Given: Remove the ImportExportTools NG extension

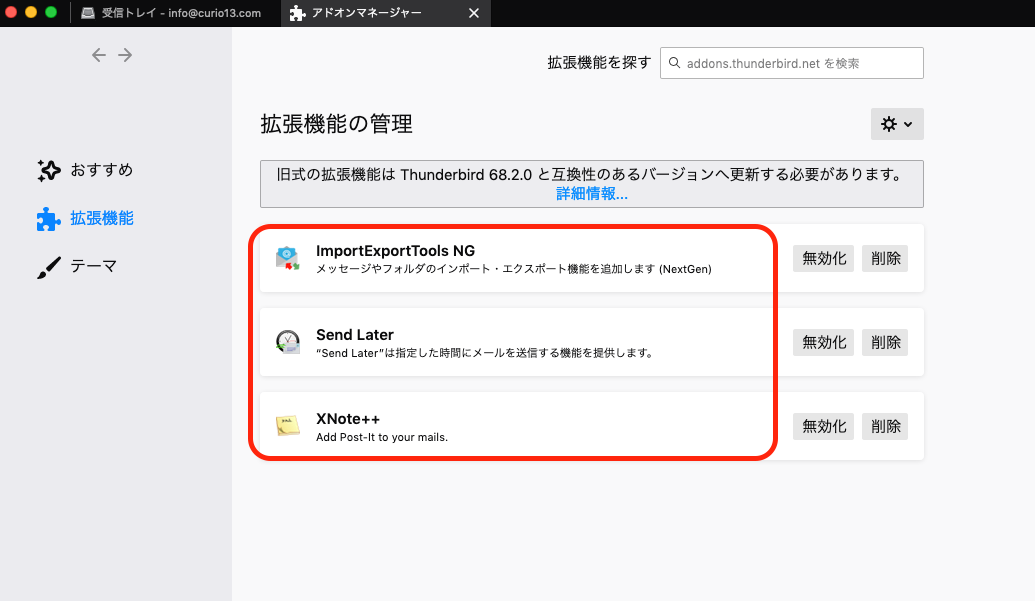Looking at the screenshot, I should click(885, 258).
